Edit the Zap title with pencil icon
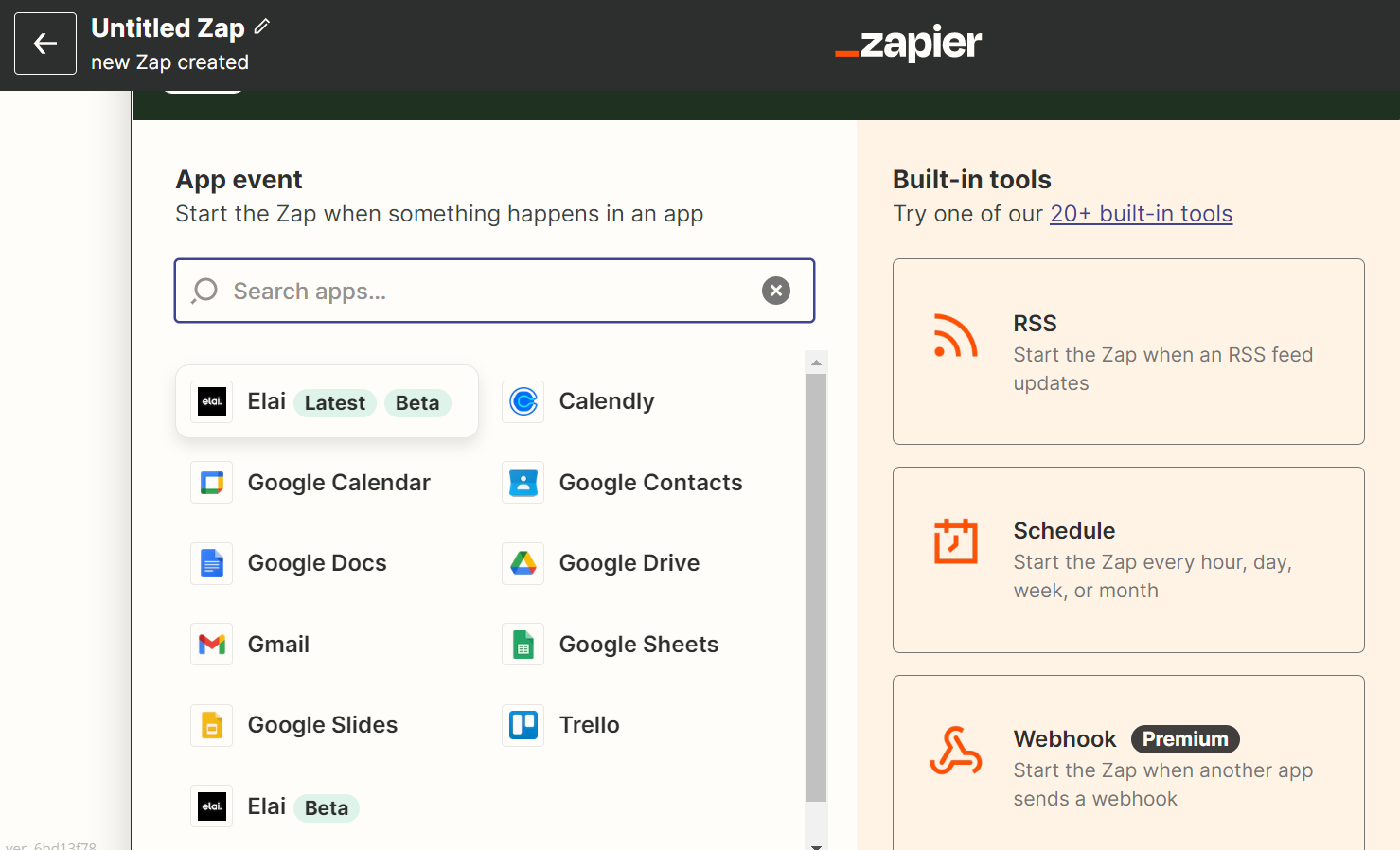Image resolution: width=1400 pixels, height=850 pixels. click(262, 27)
